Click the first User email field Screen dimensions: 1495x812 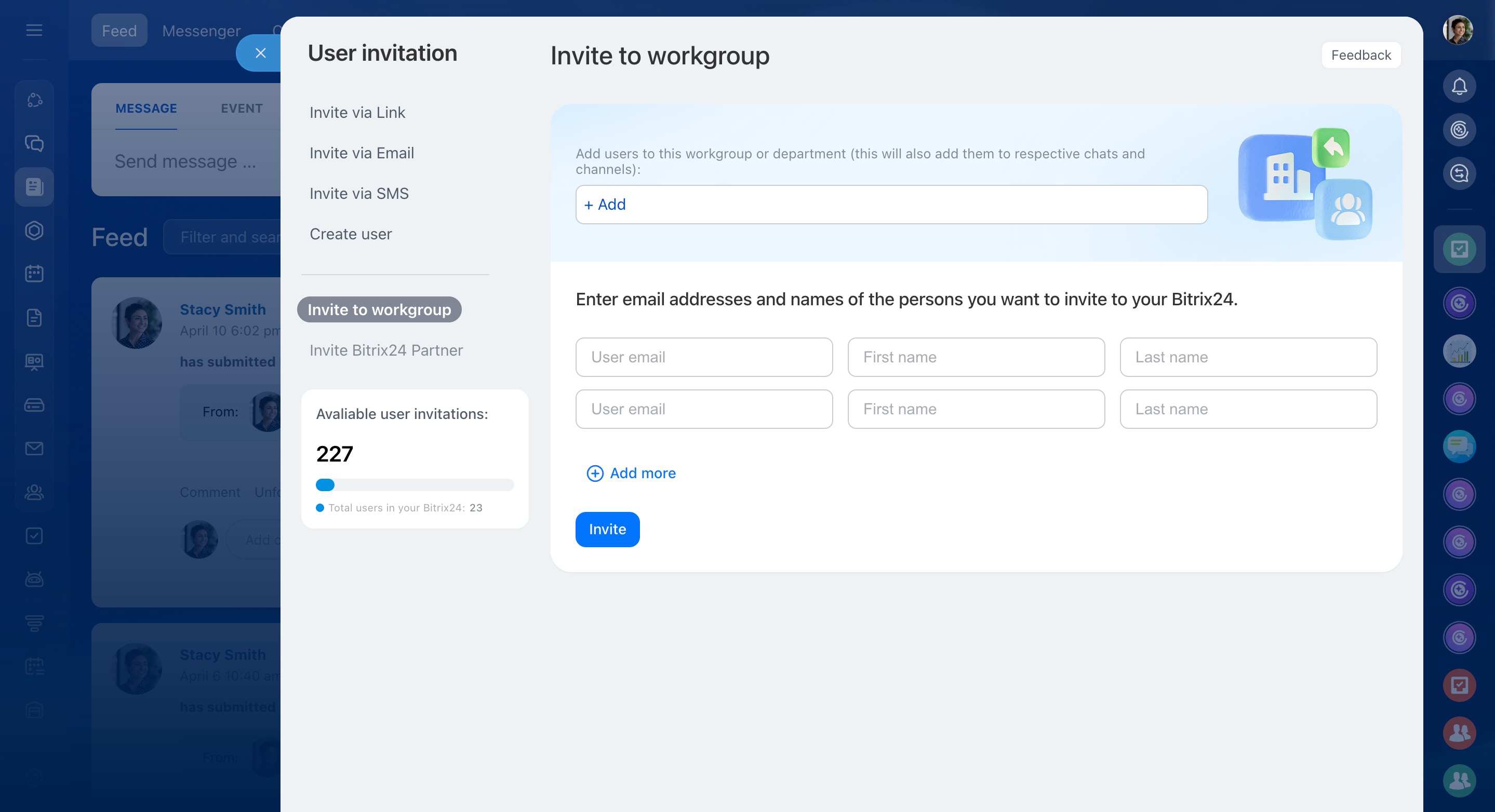pos(703,357)
